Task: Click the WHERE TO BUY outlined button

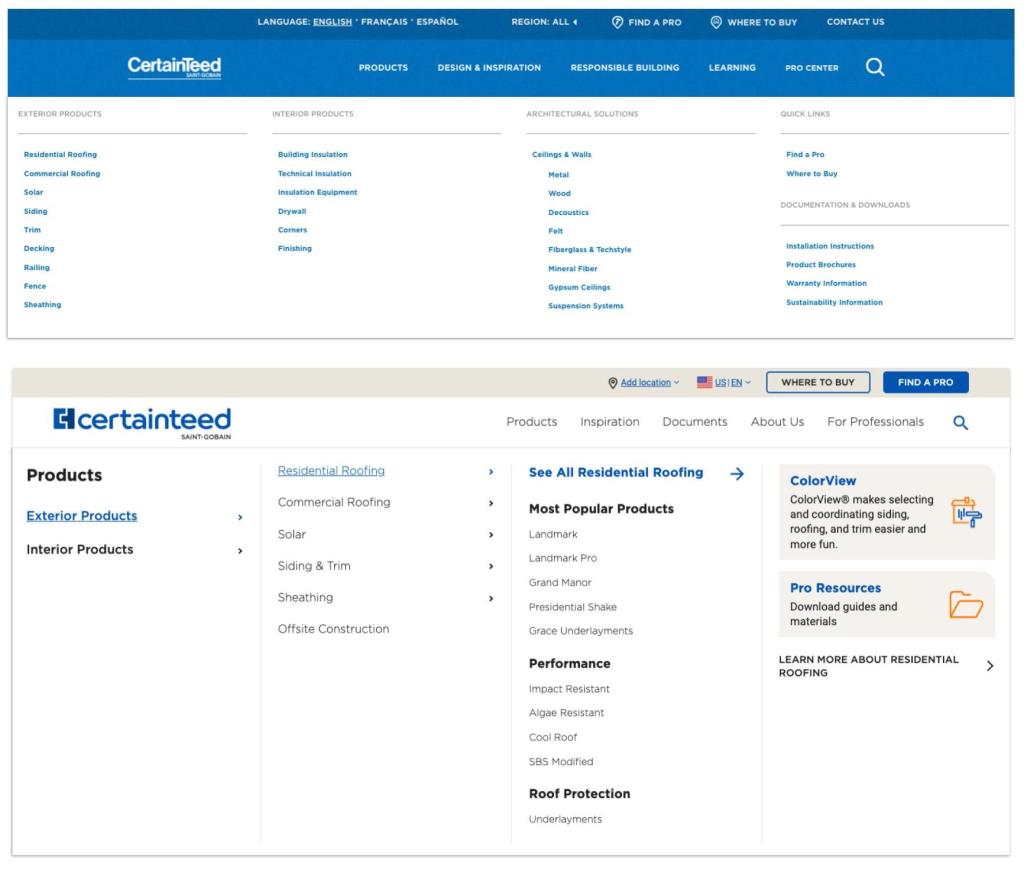Action: point(818,382)
